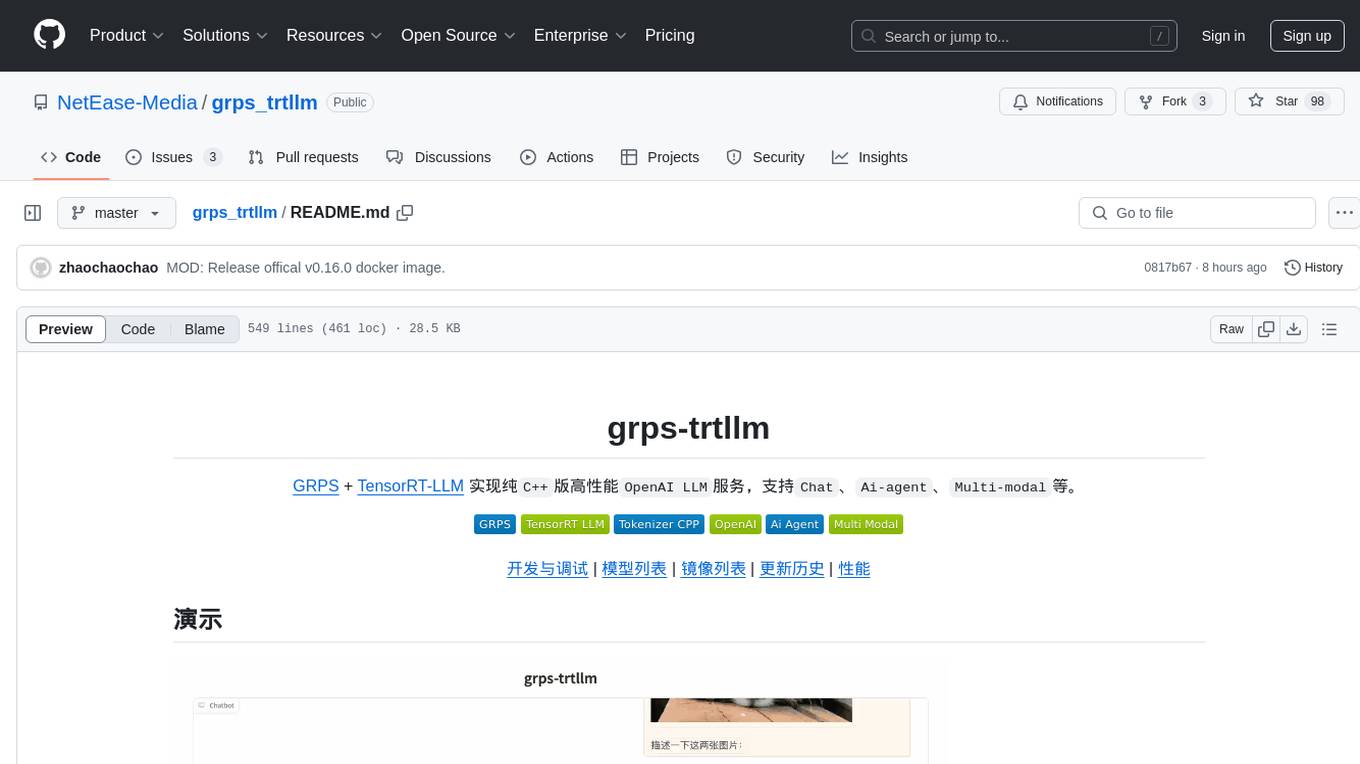Image resolution: width=1360 pixels, height=764 pixels.
Task: Click the Sign in link
Action: (1223, 36)
